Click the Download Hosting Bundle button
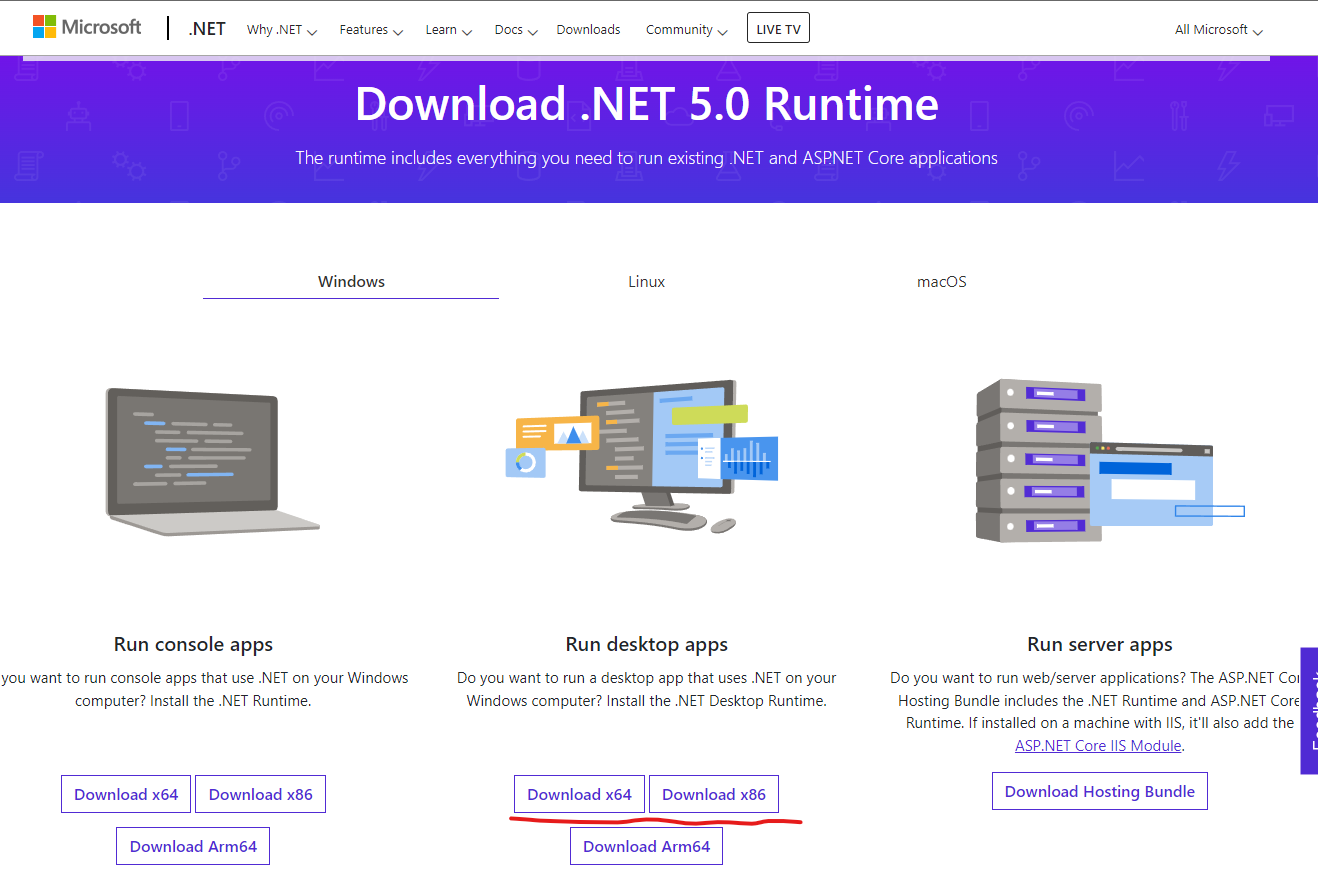The image size is (1318, 879). (x=1100, y=792)
